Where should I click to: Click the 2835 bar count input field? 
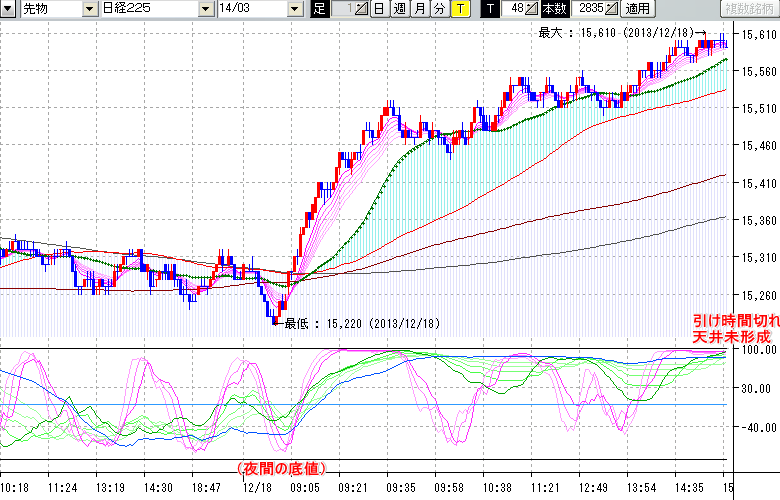[x=586, y=9]
